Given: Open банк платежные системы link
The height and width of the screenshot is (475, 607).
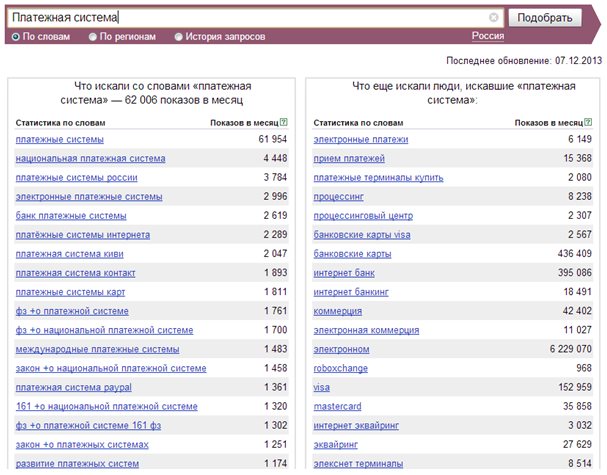Looking at the screenshot, I should pyautogui.click(x=71, y=216).
